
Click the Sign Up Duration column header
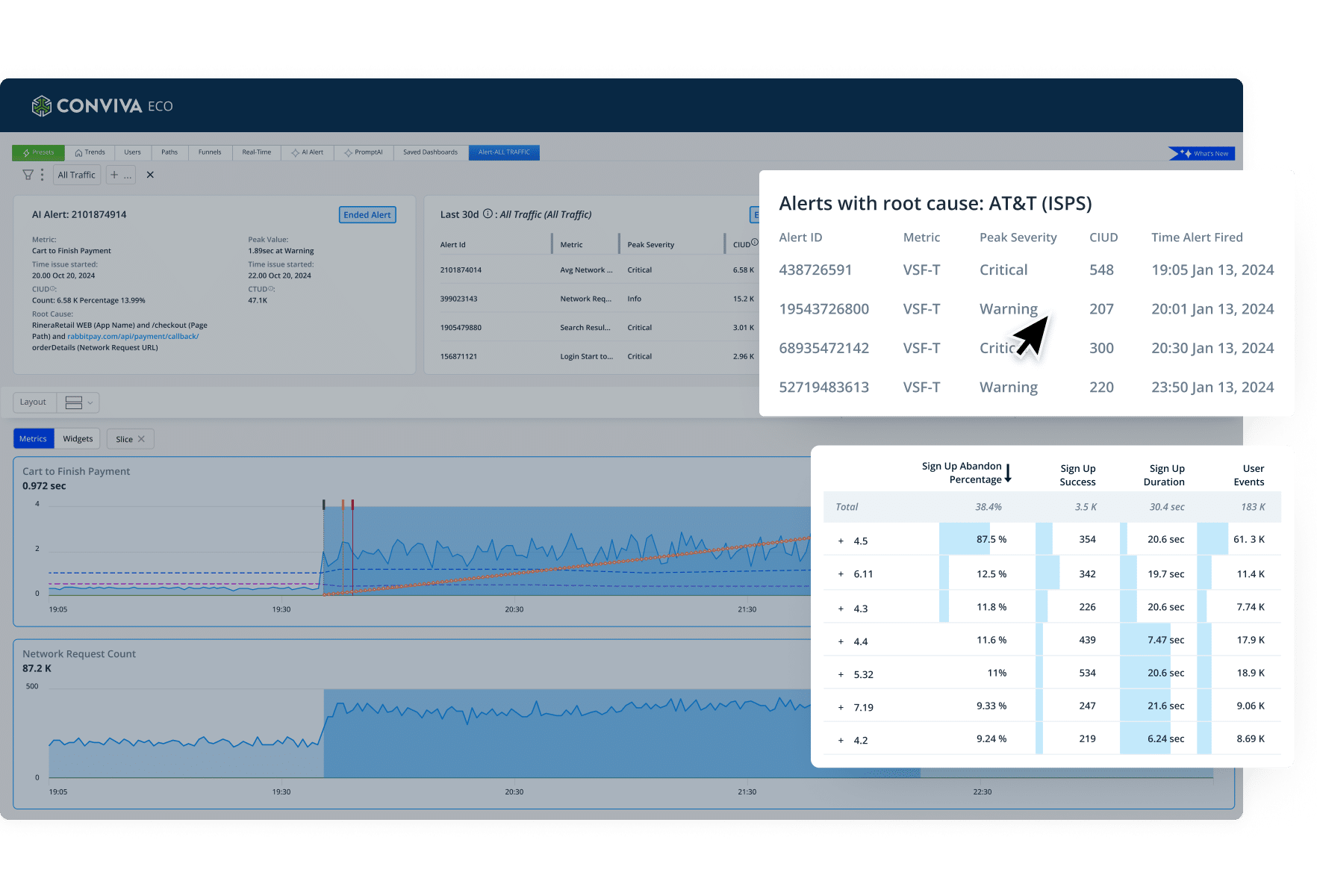click(1164, 476)
